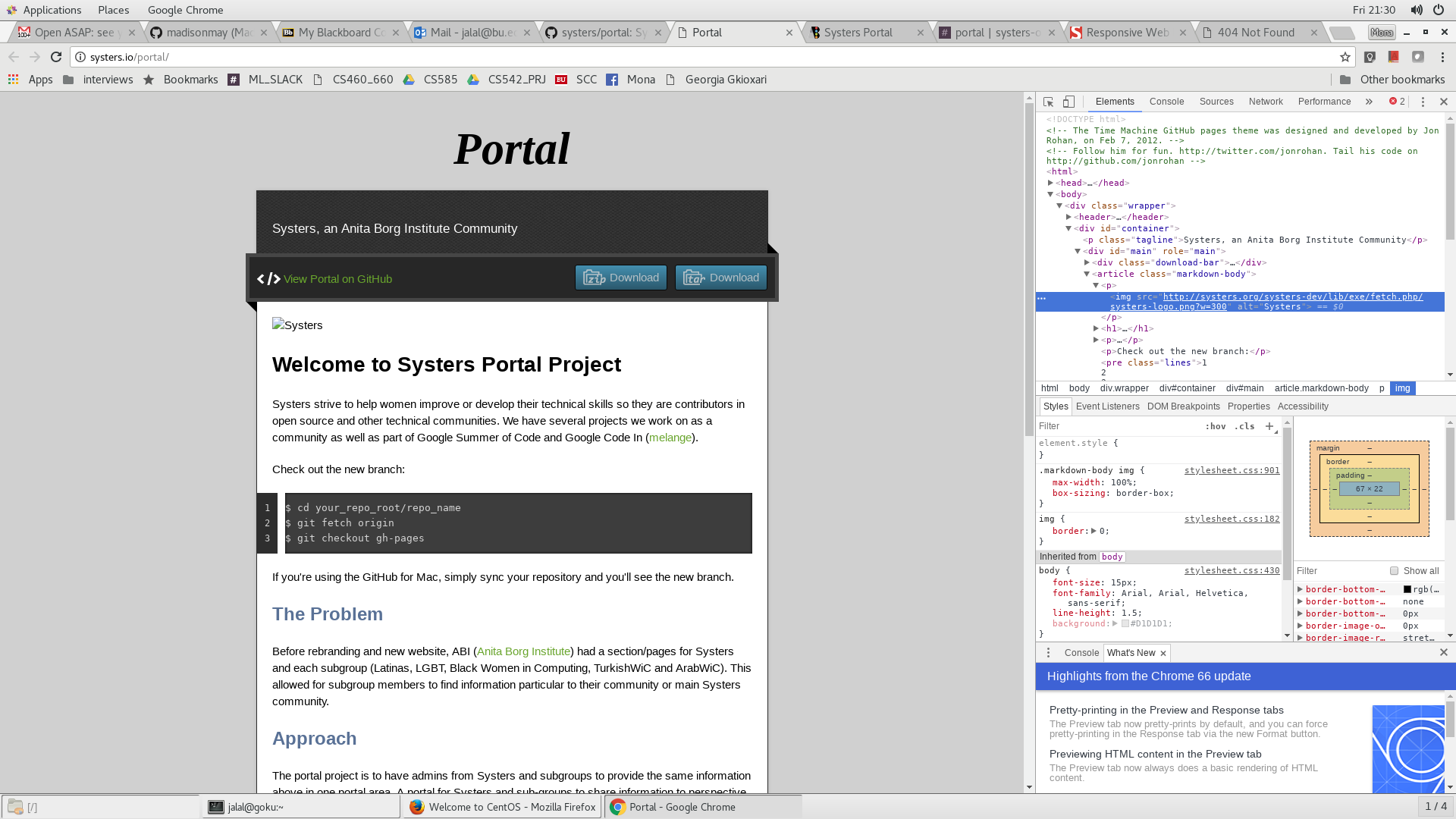Click the View Portal on GitHub link
Viewport: 1456px width, 819px height.
(x=337, y=278)
